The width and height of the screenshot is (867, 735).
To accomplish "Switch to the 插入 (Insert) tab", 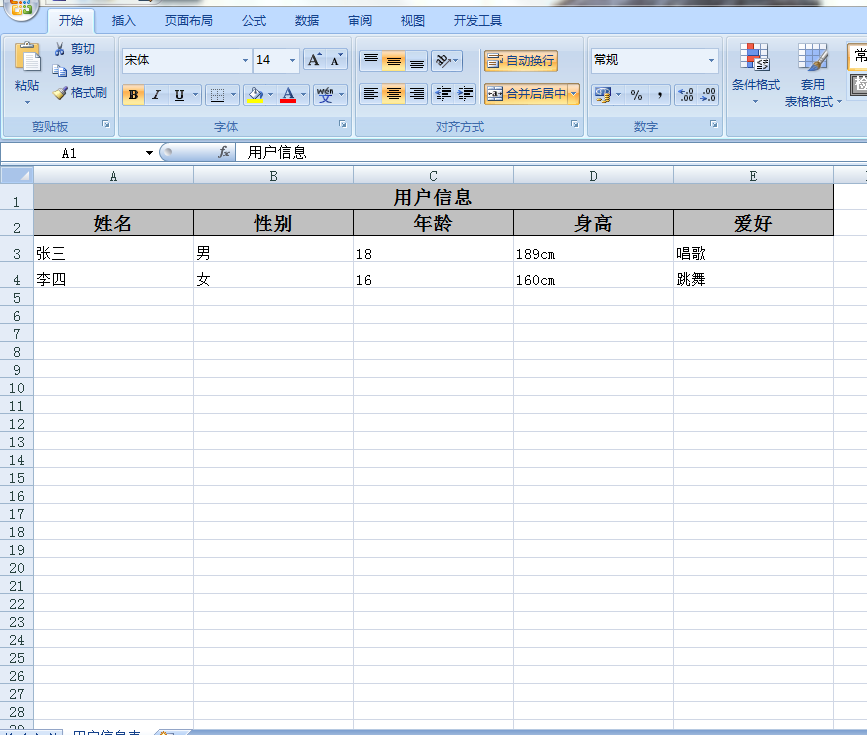I will coord(123,21).
